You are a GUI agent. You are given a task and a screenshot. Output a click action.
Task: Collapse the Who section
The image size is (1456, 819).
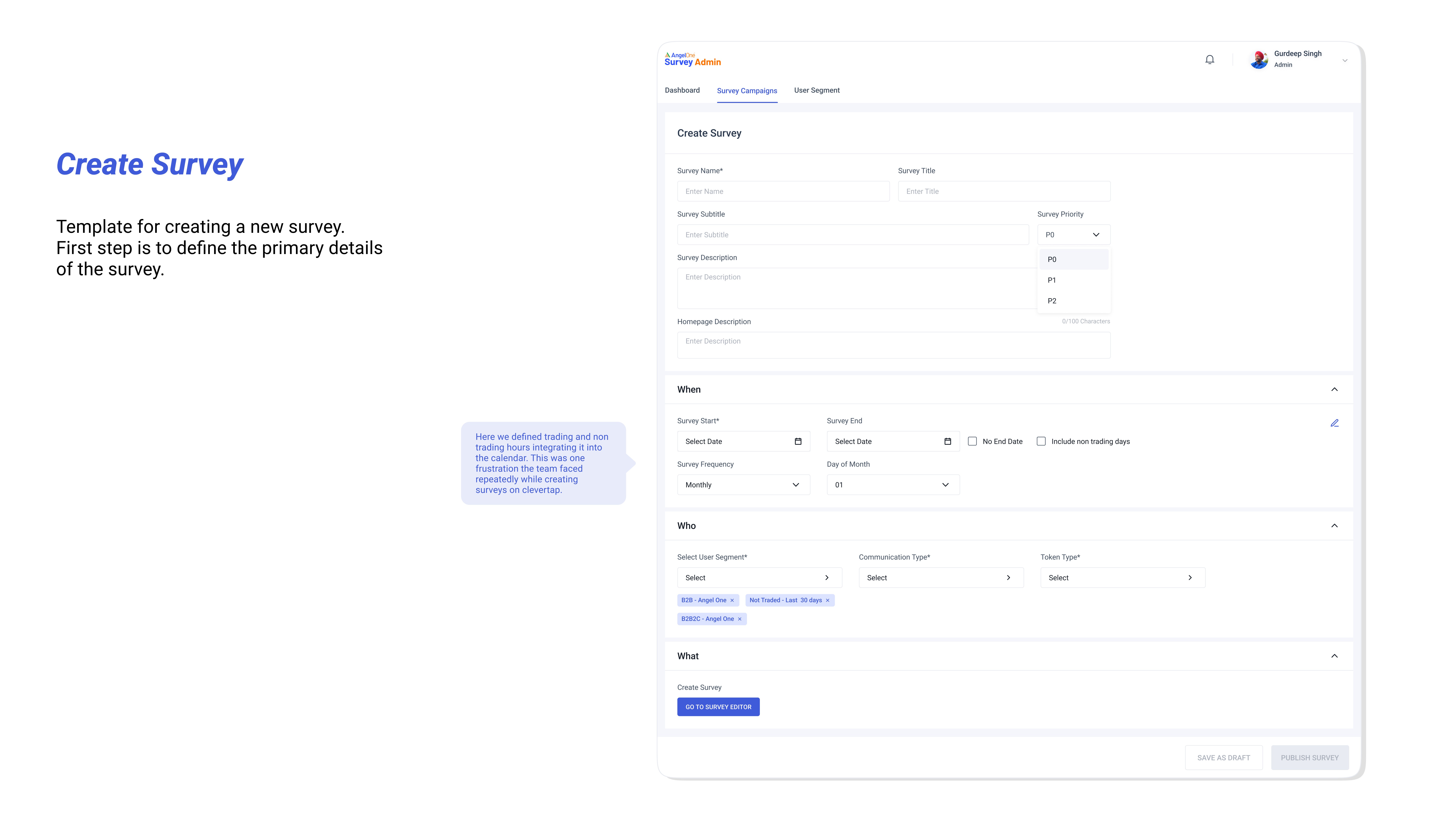(1334, 526)
